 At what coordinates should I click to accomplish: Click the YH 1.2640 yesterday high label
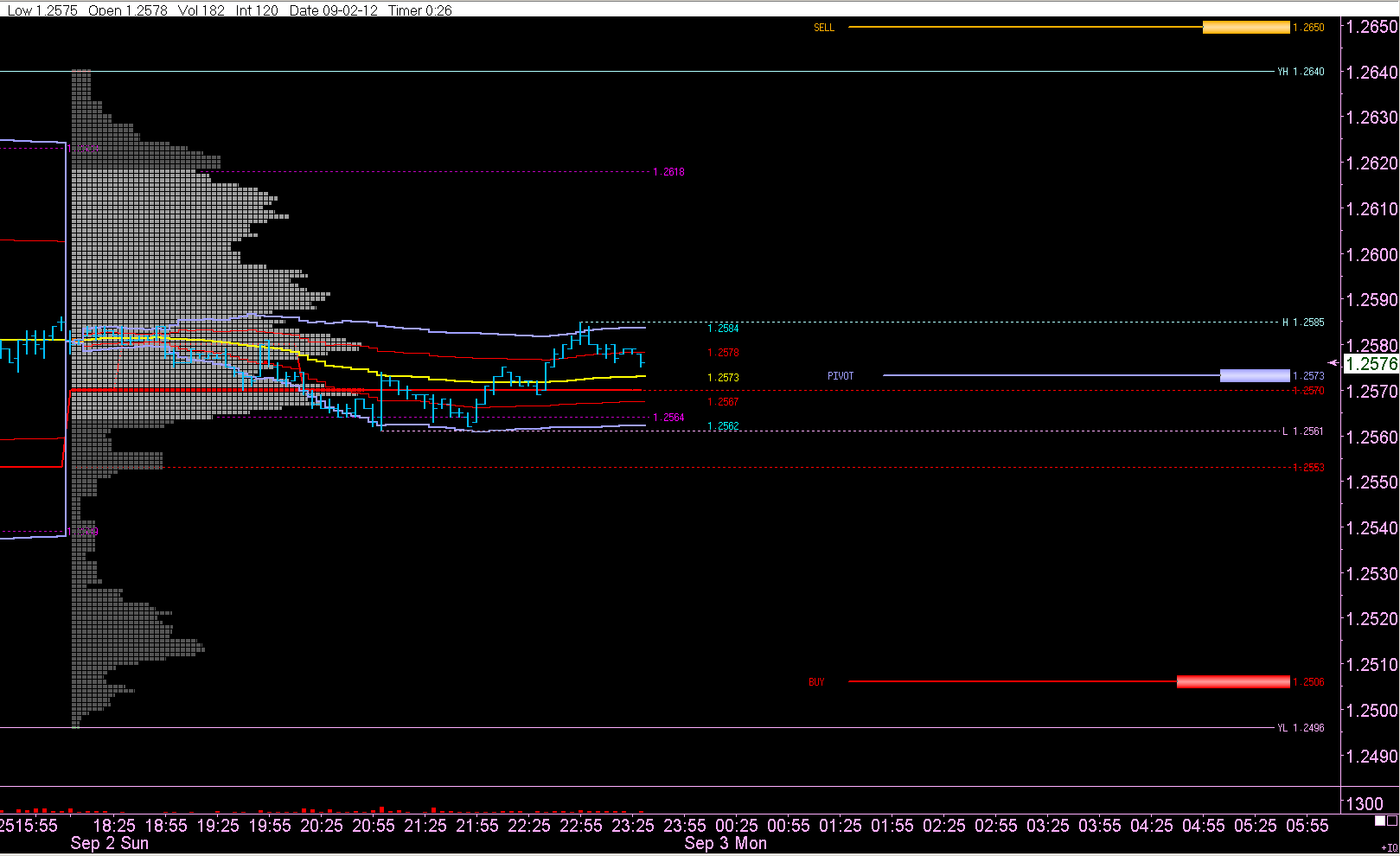pos(1301,72)
